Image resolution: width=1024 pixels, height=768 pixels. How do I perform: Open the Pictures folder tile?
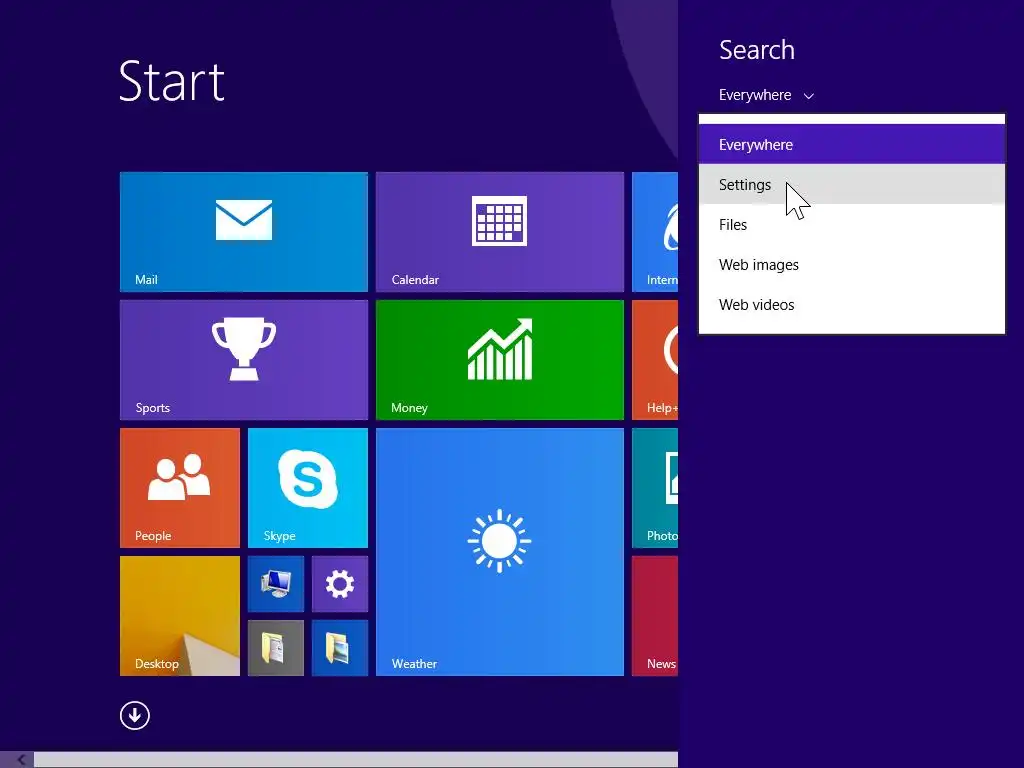coord(340,648)
